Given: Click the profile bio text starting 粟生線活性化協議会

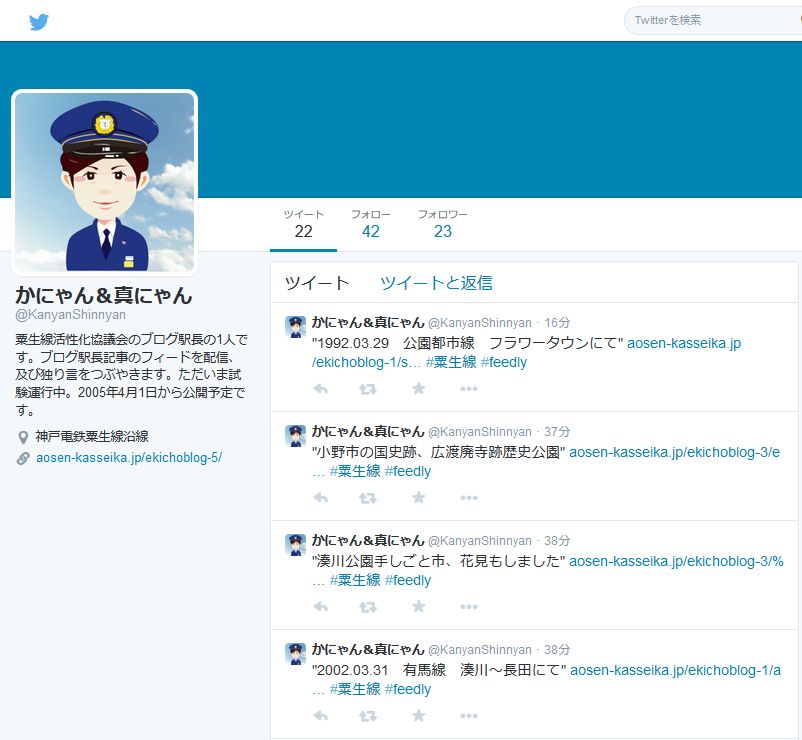Looking at the screenshot, I should pyautogui.click(x=131, y=375).
